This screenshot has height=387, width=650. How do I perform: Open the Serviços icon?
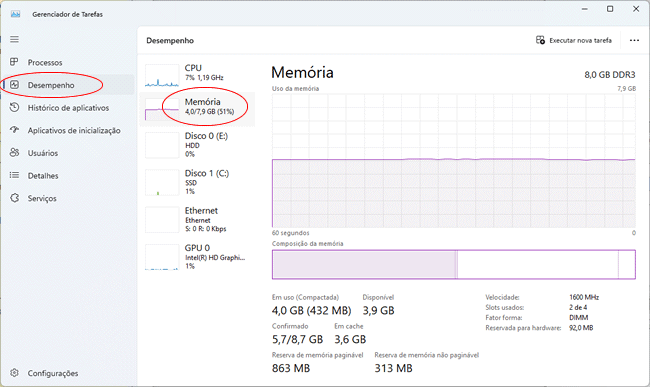pos(15,198)
